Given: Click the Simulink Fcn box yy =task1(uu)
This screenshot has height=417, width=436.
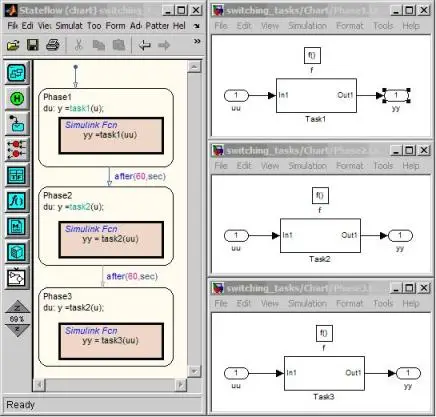Looking at the screenshot, I should pyautogui.click(x=111, y=135).
